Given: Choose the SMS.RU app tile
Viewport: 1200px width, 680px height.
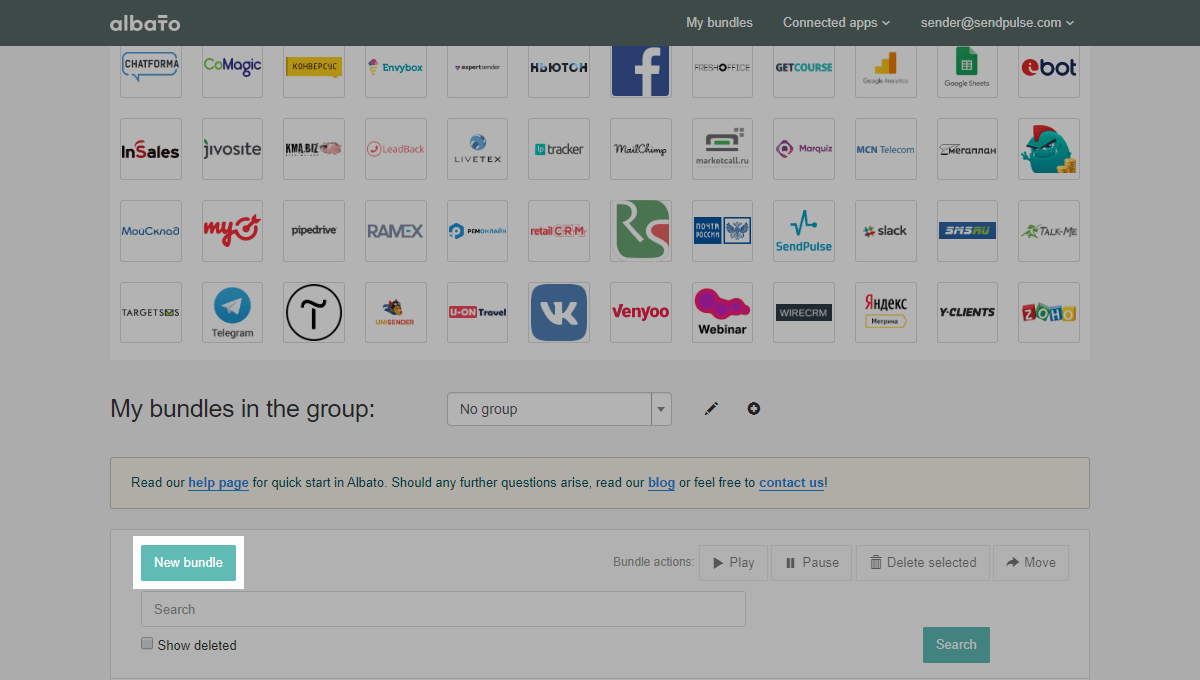Looking at the screenshot, I should 967,231.
